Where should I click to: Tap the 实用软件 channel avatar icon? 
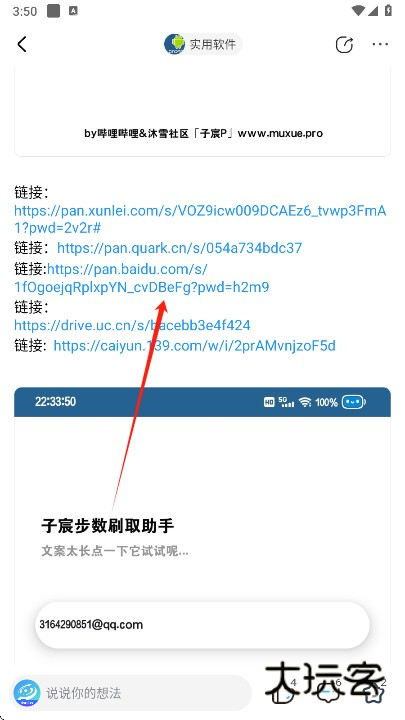(174, 44)
